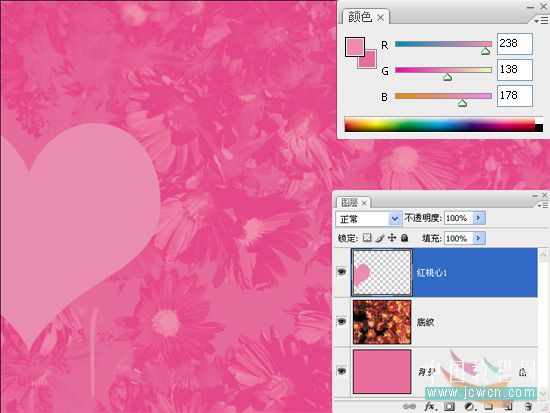Minimize the Layers panel
Screen dimensions: 550x413
coord(535,195)
